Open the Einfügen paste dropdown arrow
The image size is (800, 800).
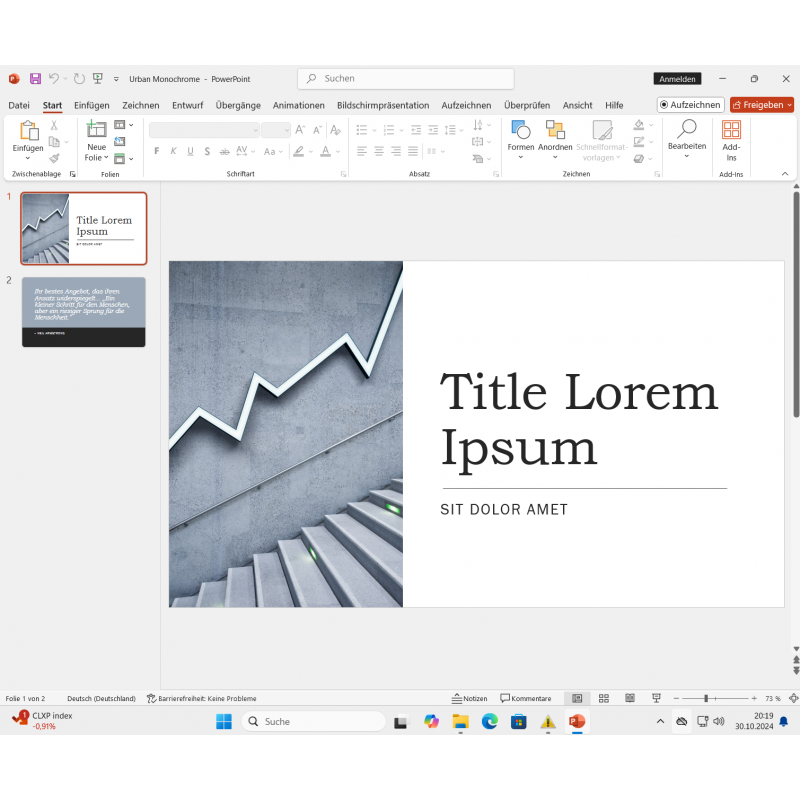[x=27, y=158]
